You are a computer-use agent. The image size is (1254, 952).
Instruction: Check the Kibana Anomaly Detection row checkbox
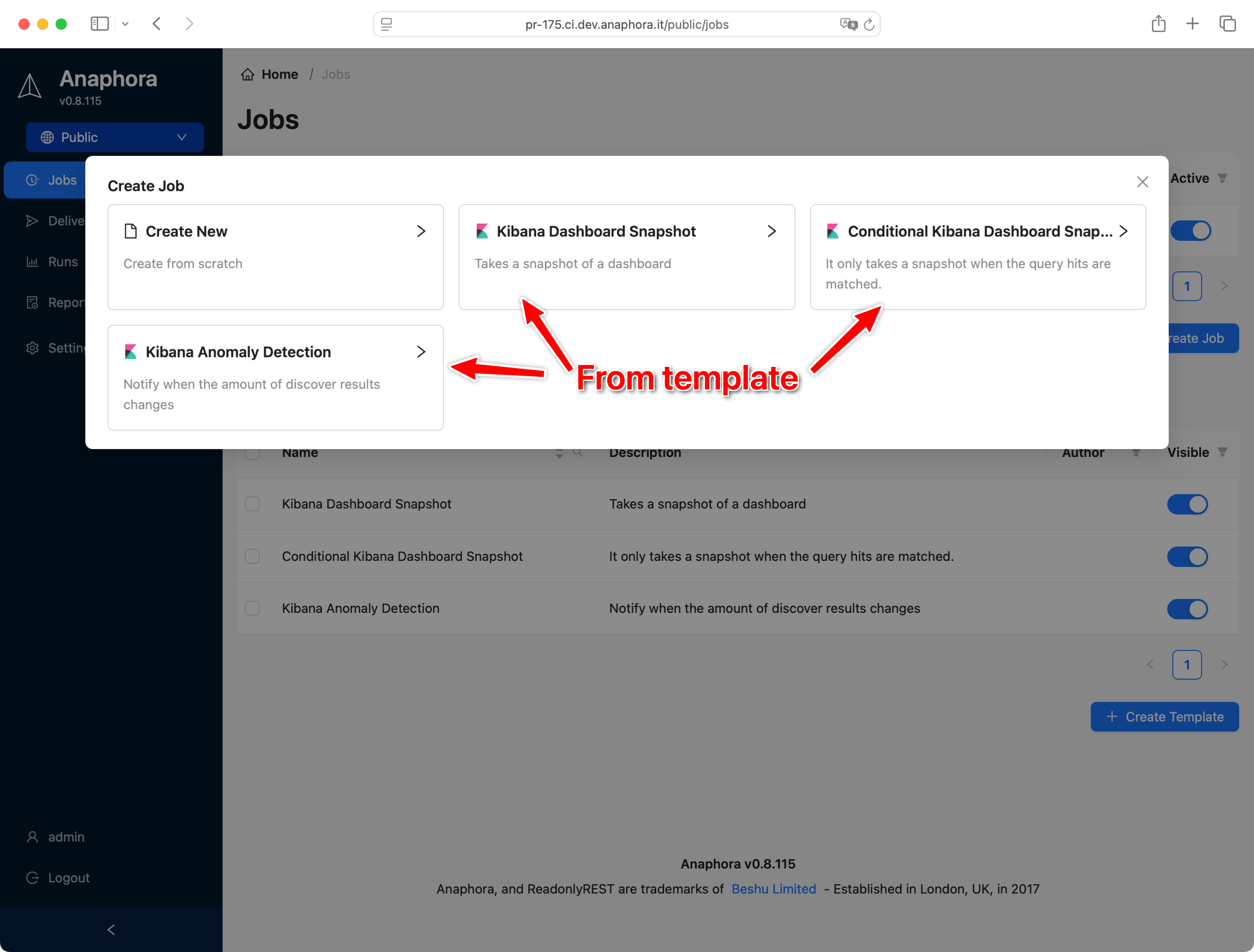(252, 608)
